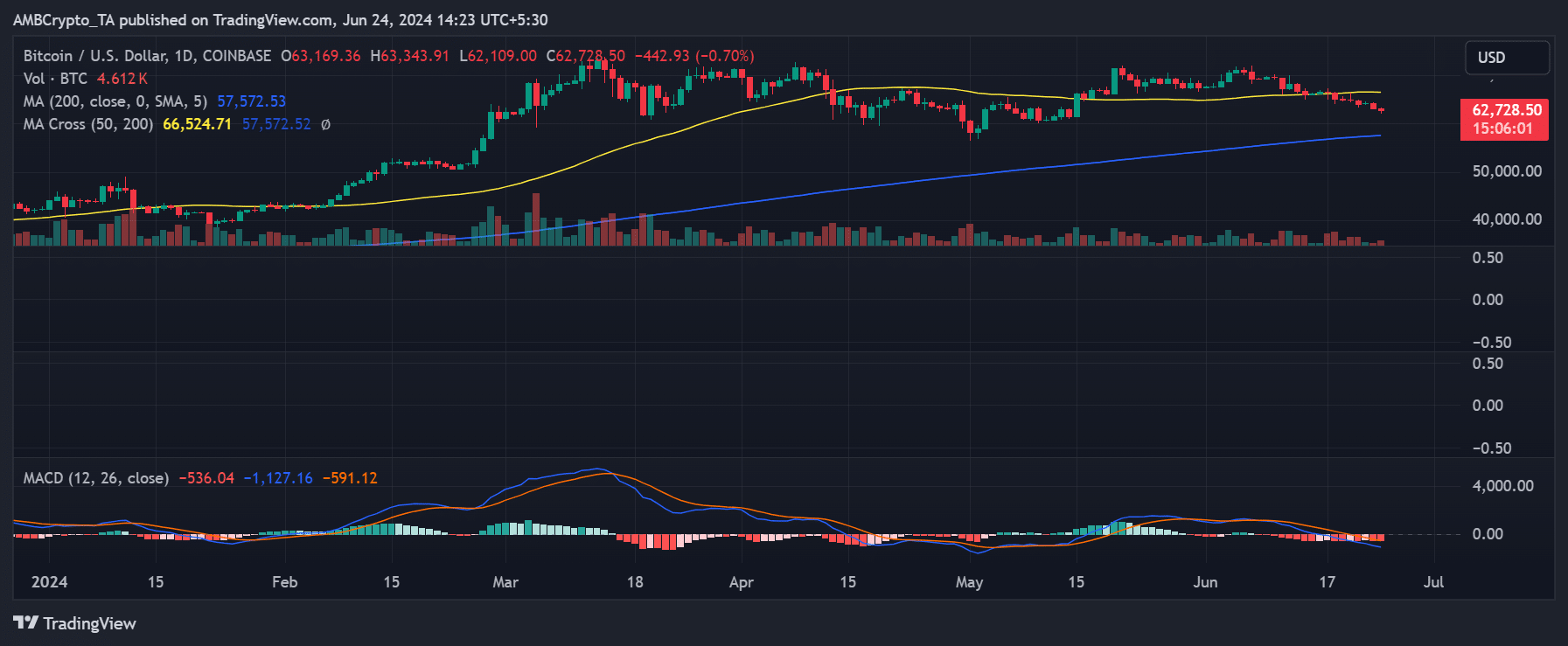Click the countdown timer 15:06:01
1568x646 pixels.
(x=1502, y=129)
